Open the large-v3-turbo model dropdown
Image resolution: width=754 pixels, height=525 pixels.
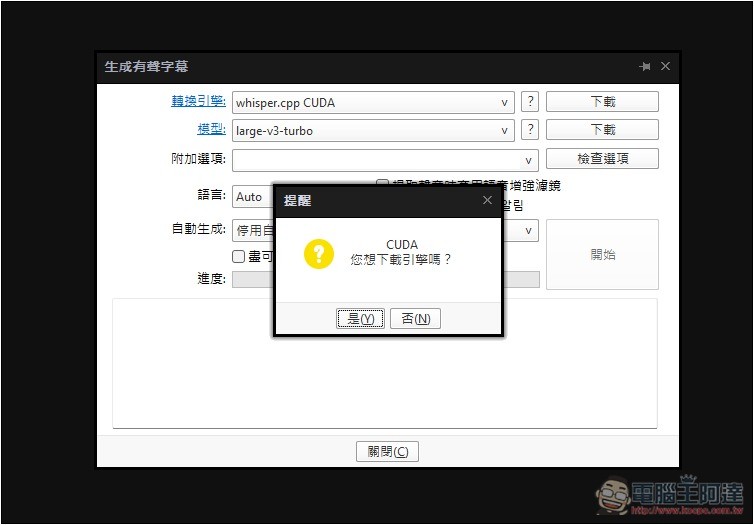point(373,130)
